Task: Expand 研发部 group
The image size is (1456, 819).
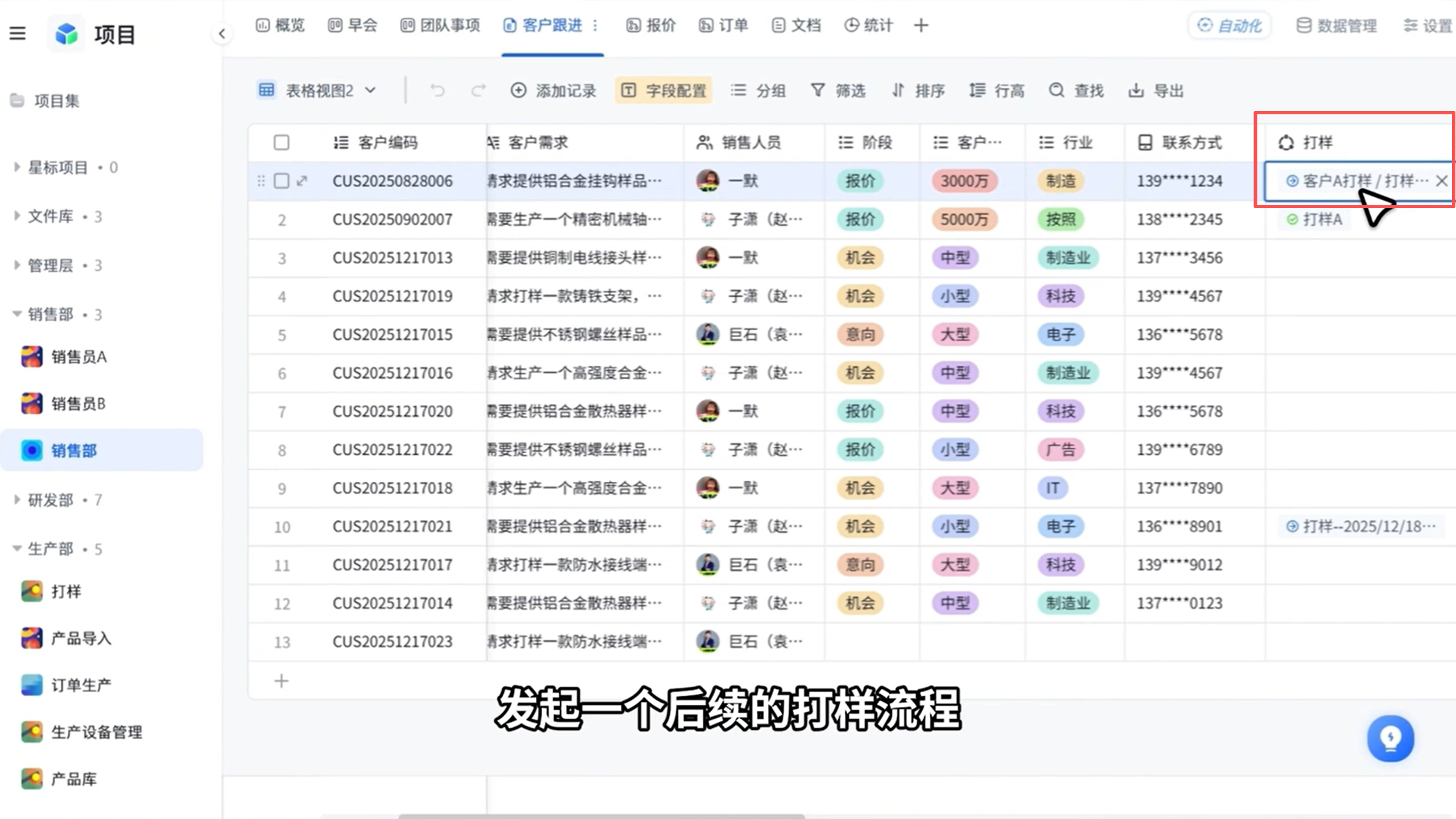Action: coord(17,500)
